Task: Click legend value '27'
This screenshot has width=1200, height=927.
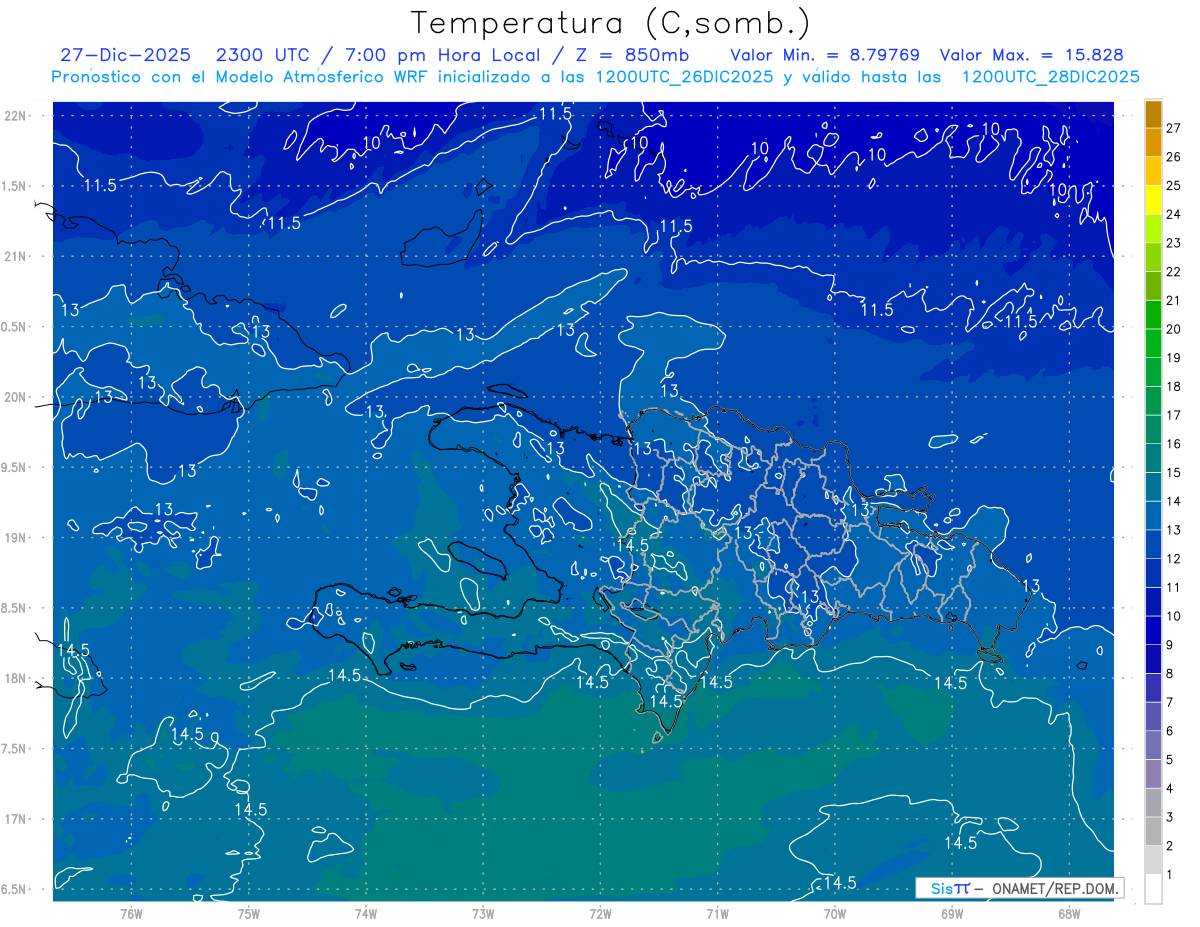Action: click(x=1174, y=128)
